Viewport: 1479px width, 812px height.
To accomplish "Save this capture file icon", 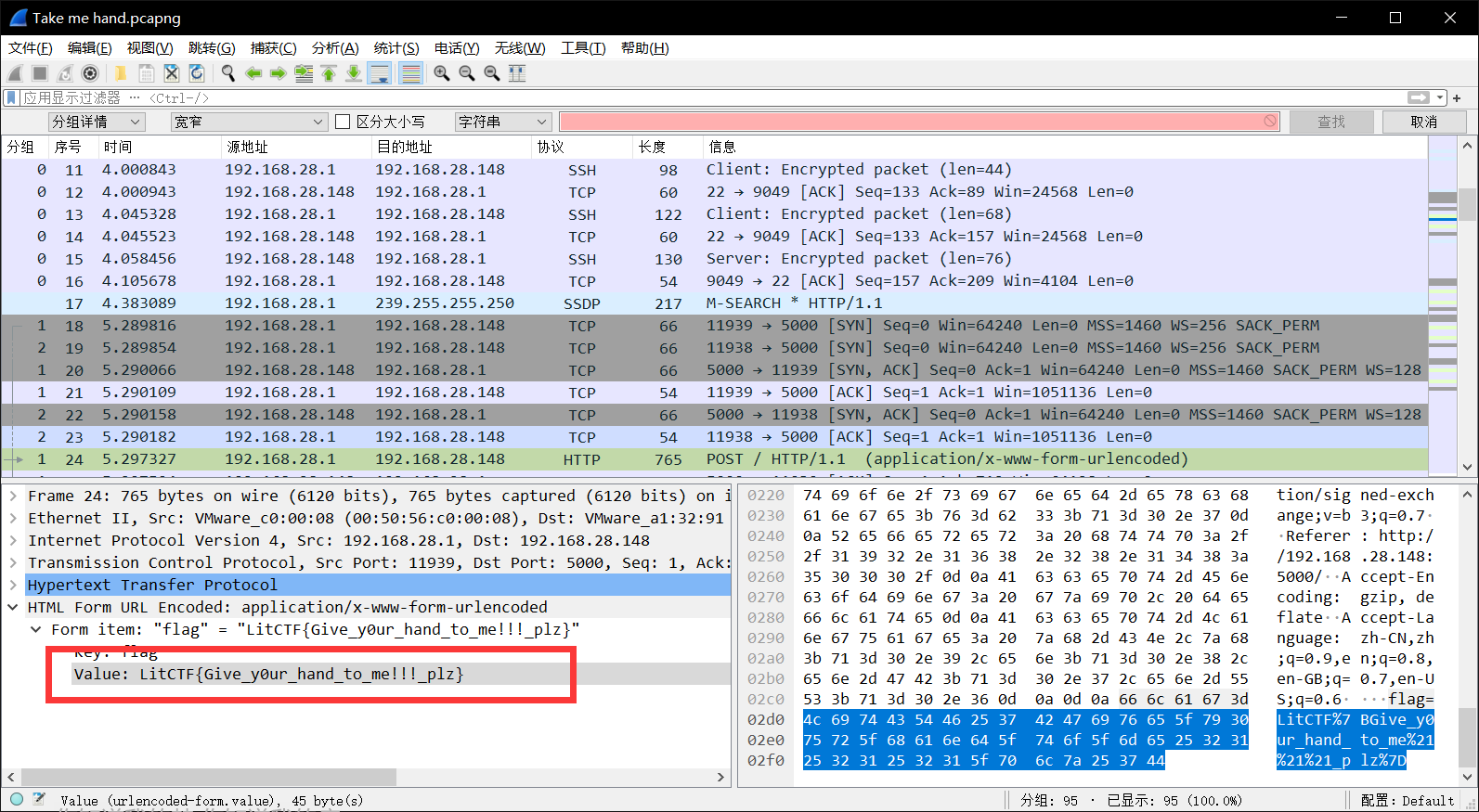I will point(146,73).
